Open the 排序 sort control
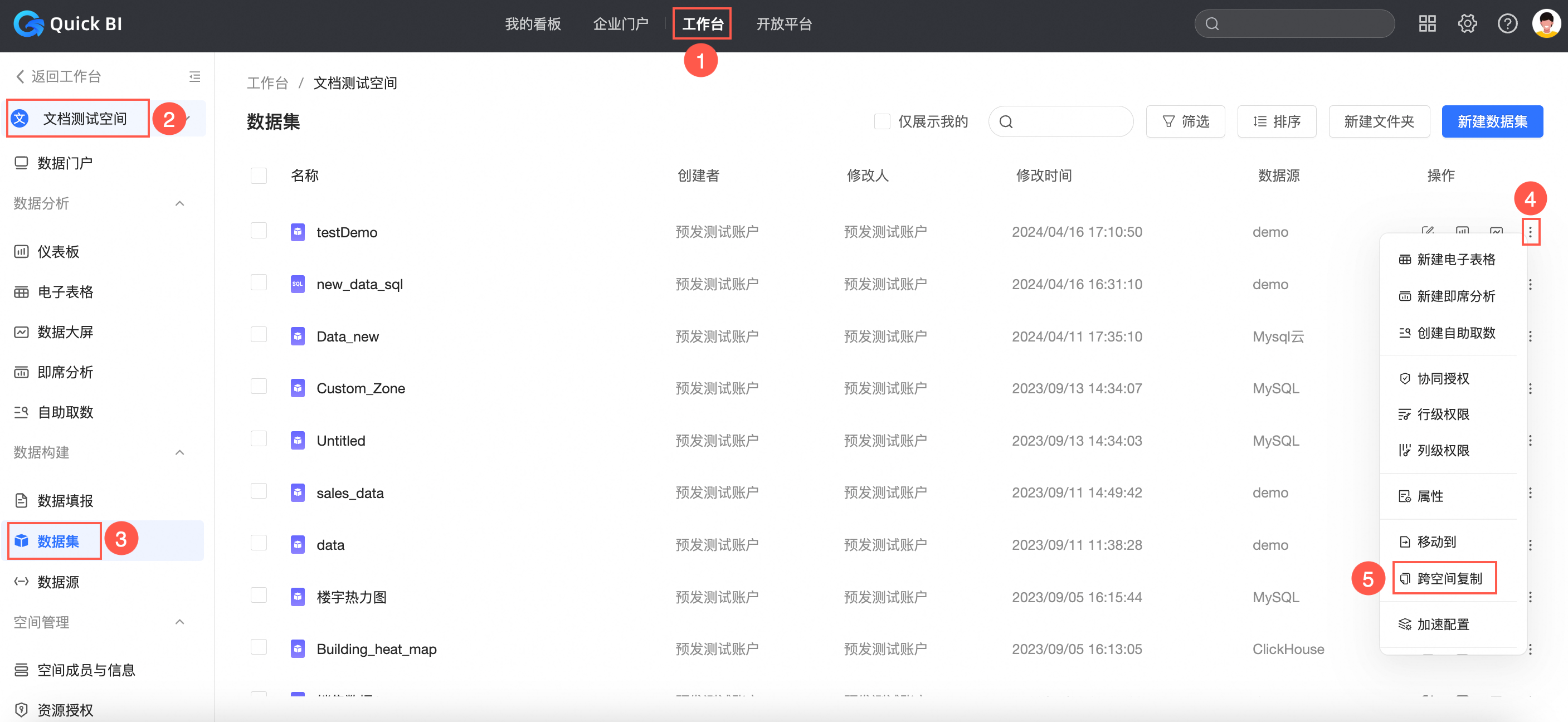The image size is (1568, 722). [x=1277, y=121]
